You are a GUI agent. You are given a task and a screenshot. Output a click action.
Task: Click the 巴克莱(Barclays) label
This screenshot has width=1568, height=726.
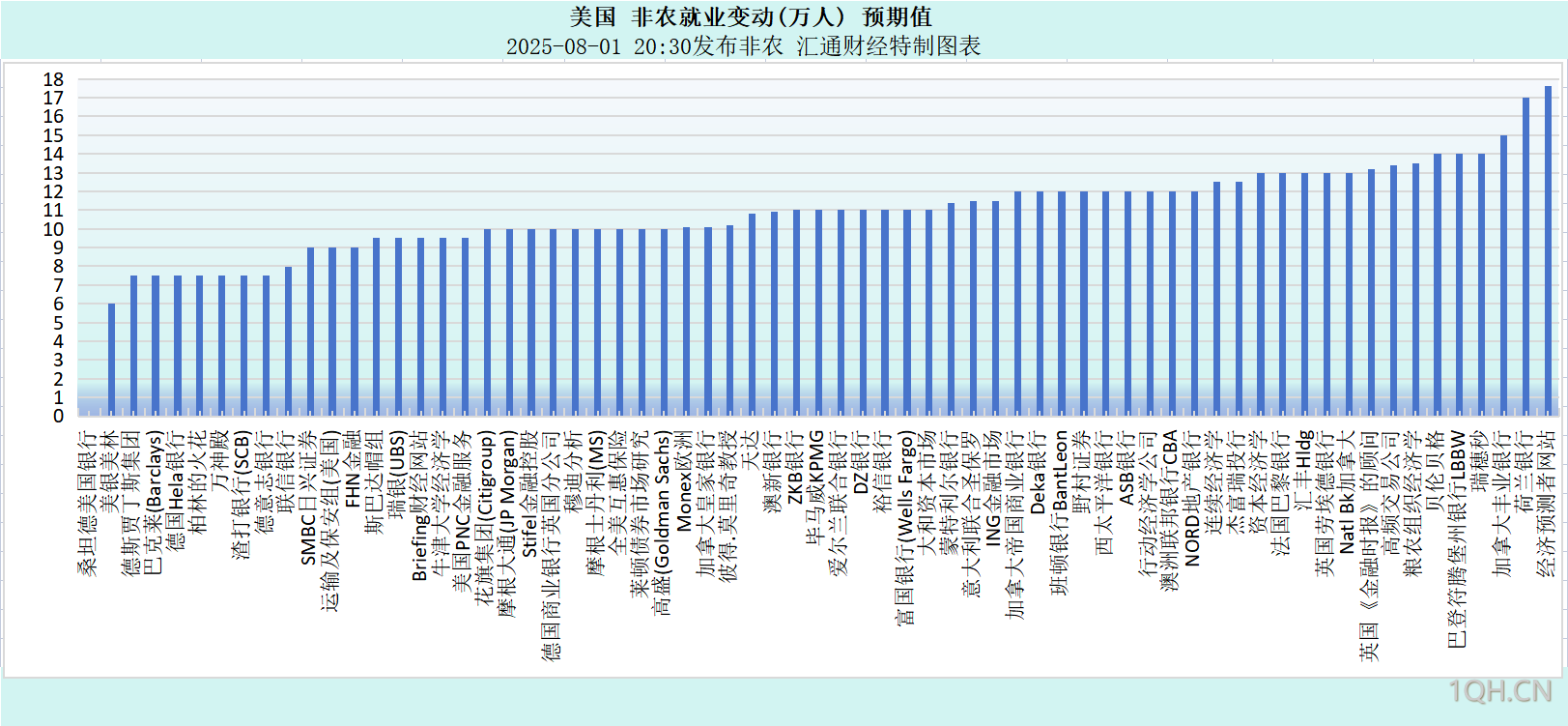[x=155, y=503]
